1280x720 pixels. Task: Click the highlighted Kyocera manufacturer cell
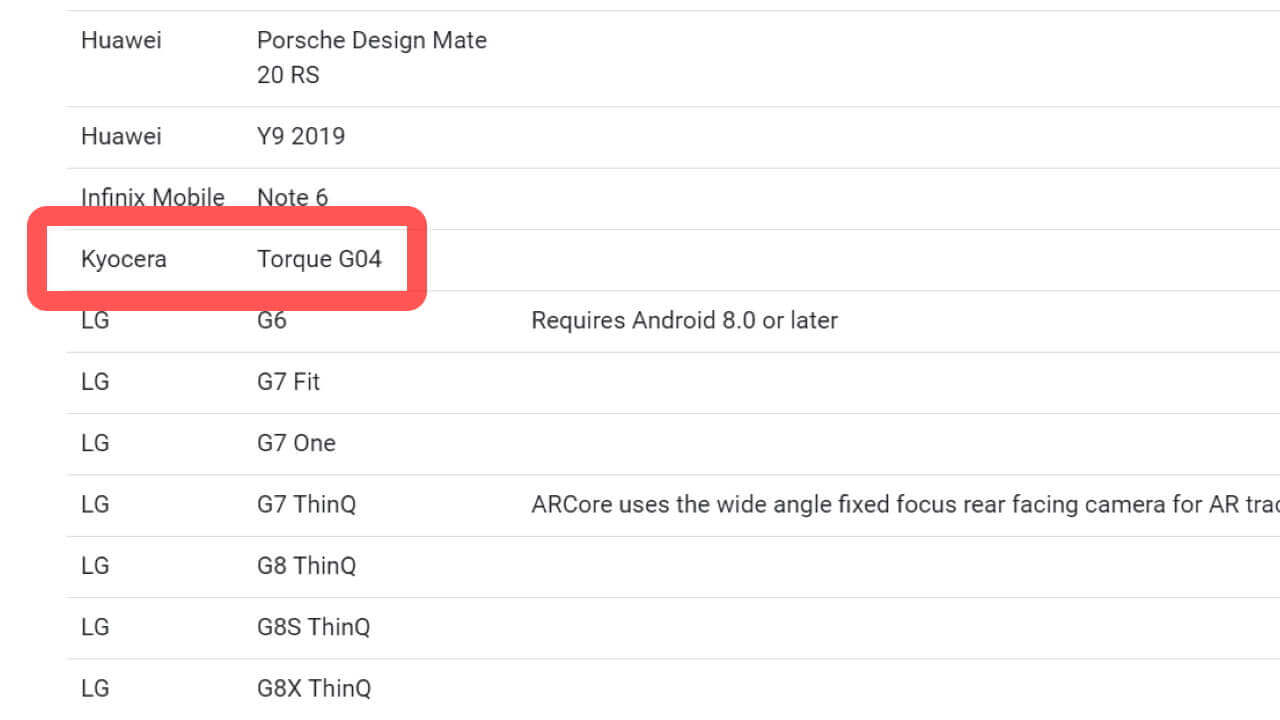tap(124, 259)
